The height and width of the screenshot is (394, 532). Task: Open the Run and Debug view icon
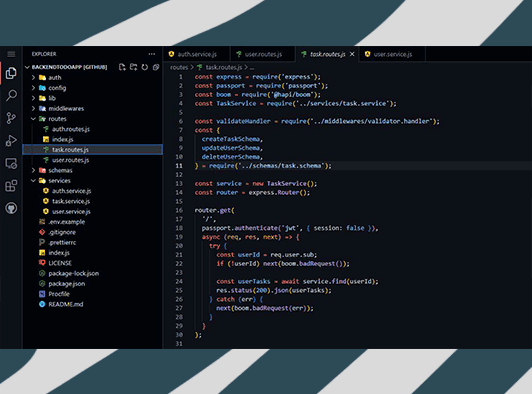(11, 140)
